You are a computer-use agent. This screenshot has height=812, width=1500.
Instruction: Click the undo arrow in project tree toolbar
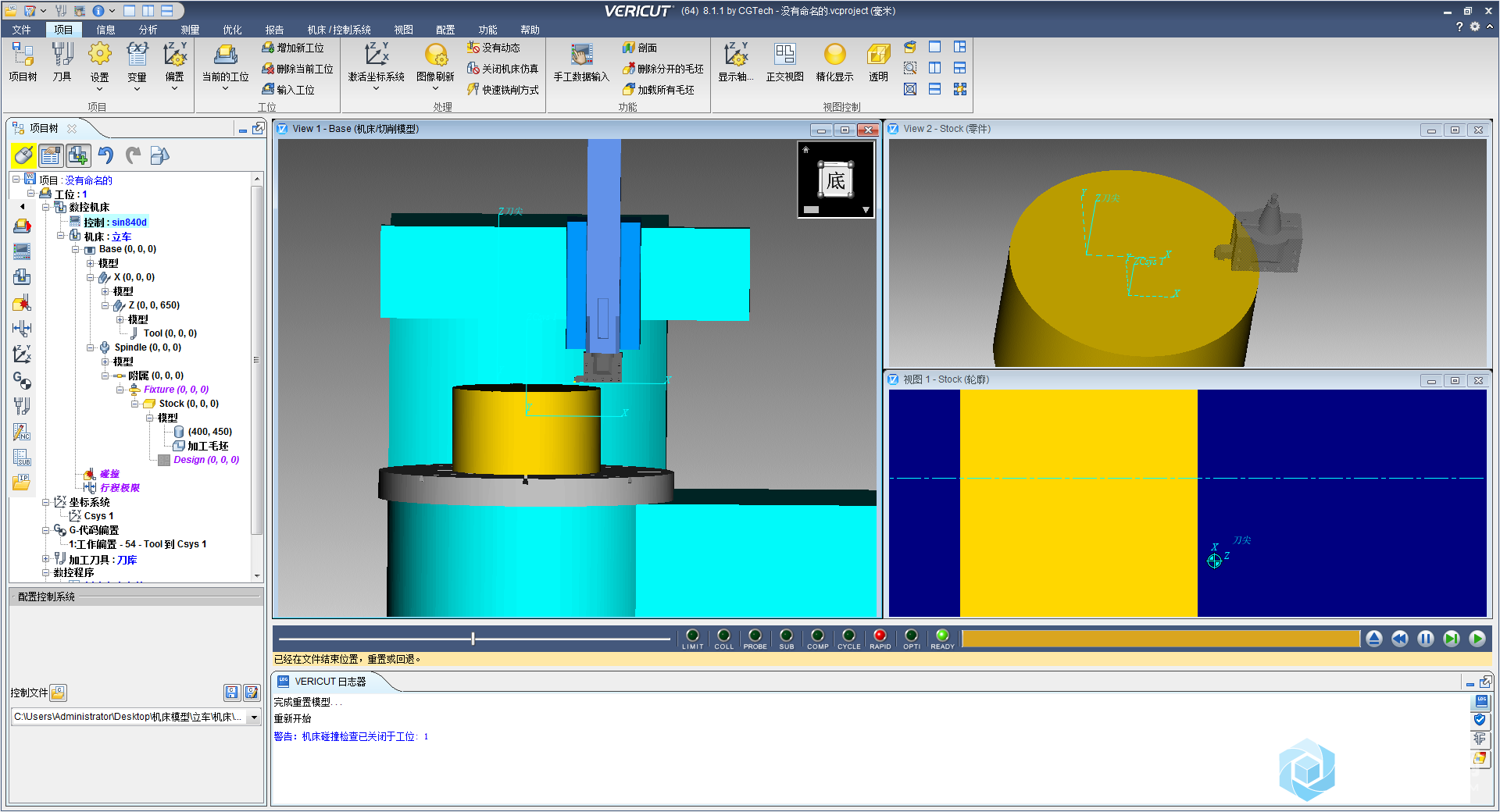pyautogui.click(x=105, y=155)
